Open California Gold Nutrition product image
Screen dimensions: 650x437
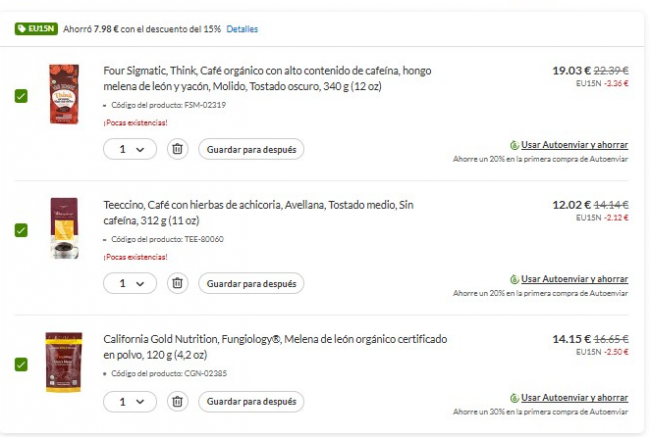pos(64,362)
